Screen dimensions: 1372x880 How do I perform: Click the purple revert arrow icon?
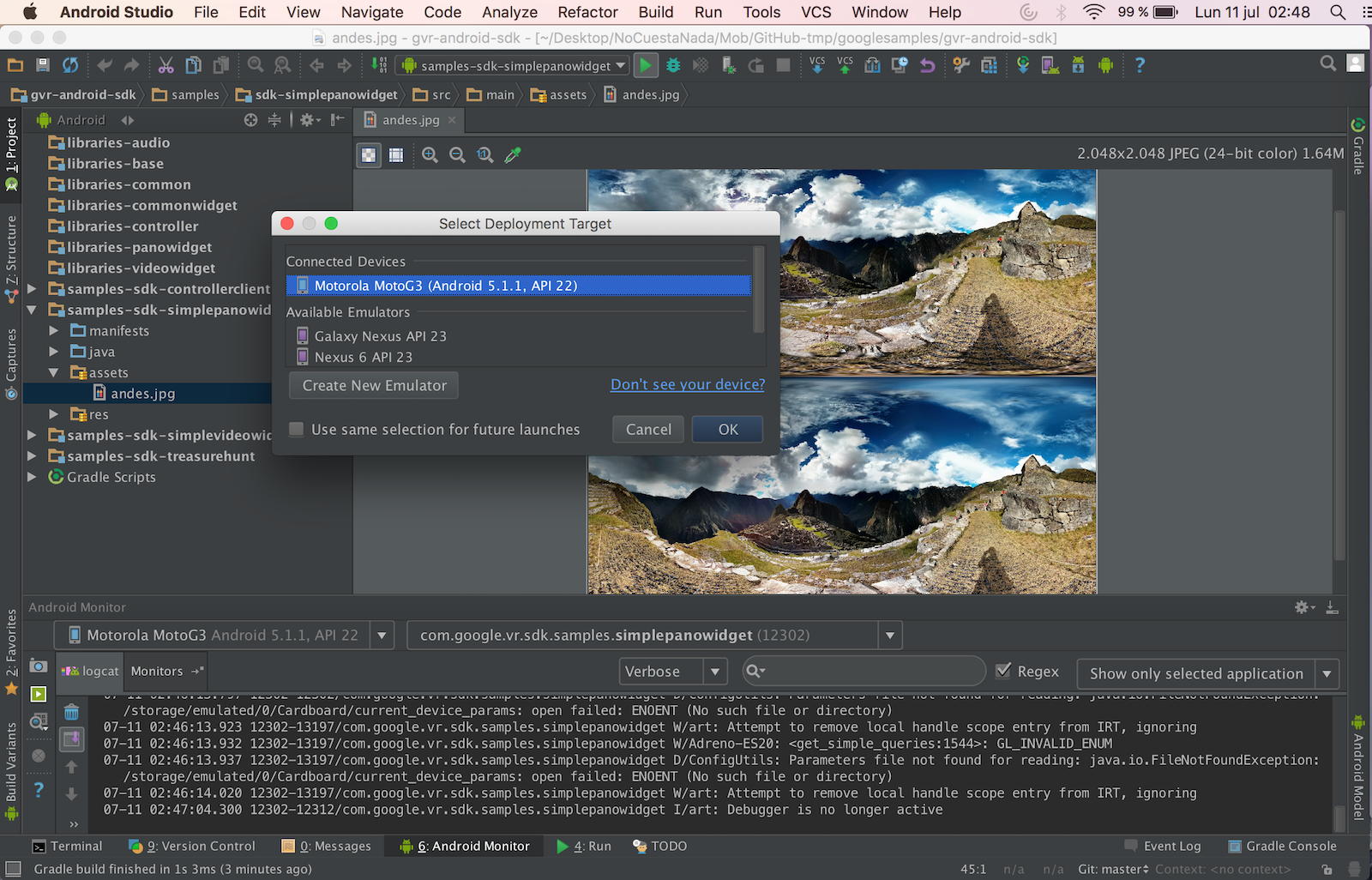(x=927, y=65)
